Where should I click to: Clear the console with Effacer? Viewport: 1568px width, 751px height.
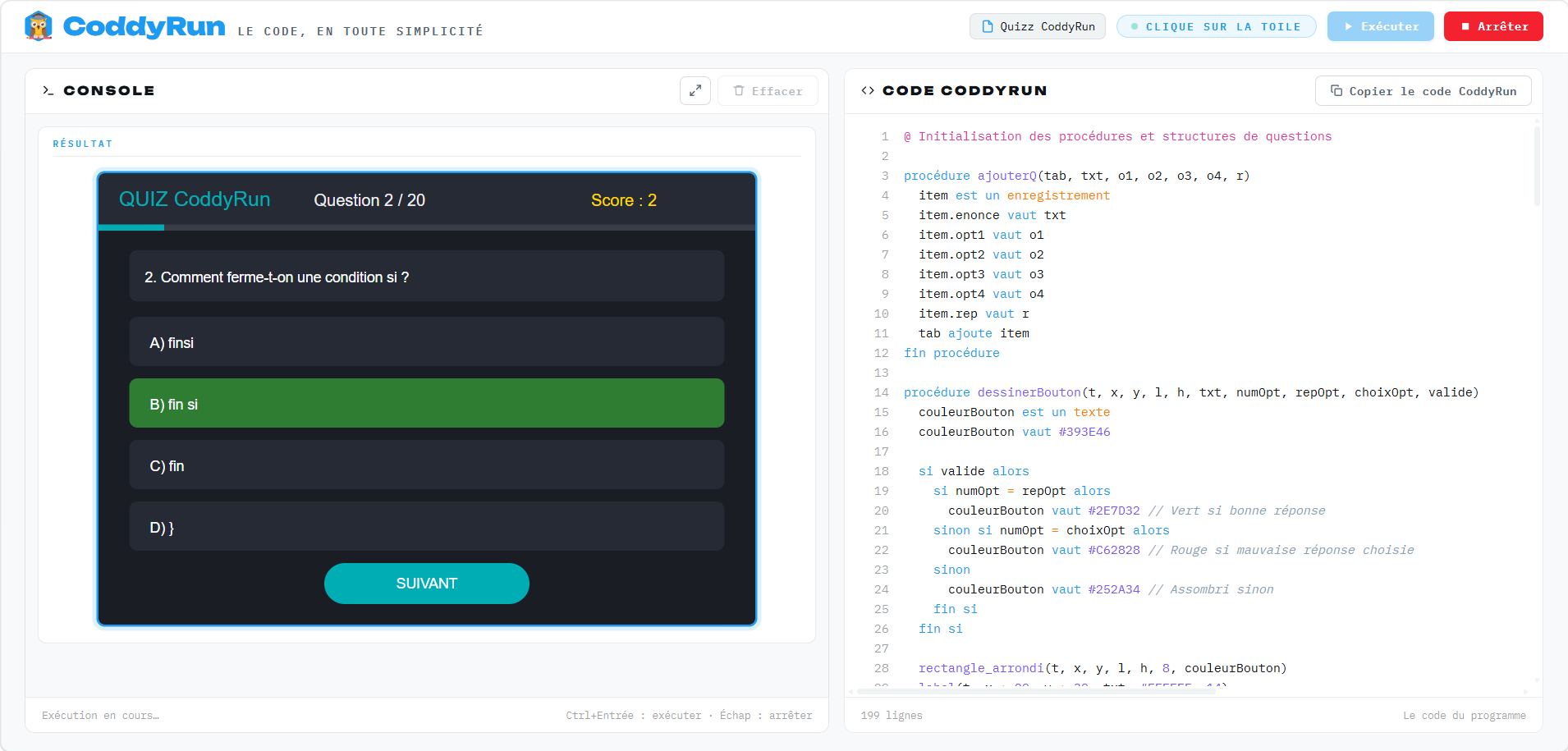coord(768,90)
